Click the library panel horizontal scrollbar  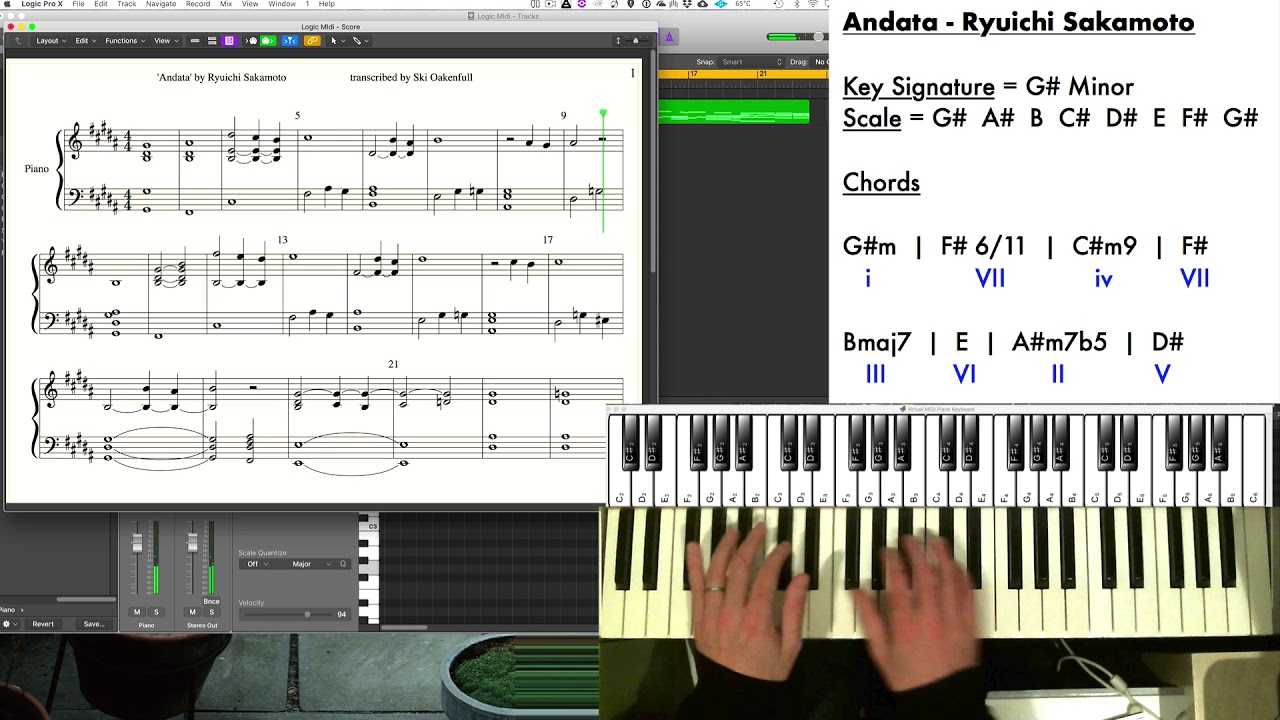(x=85, y=599)
